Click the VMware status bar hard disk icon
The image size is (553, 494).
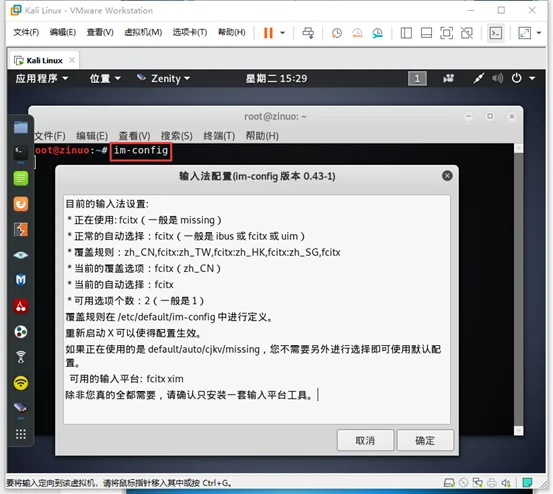(449, 483)
